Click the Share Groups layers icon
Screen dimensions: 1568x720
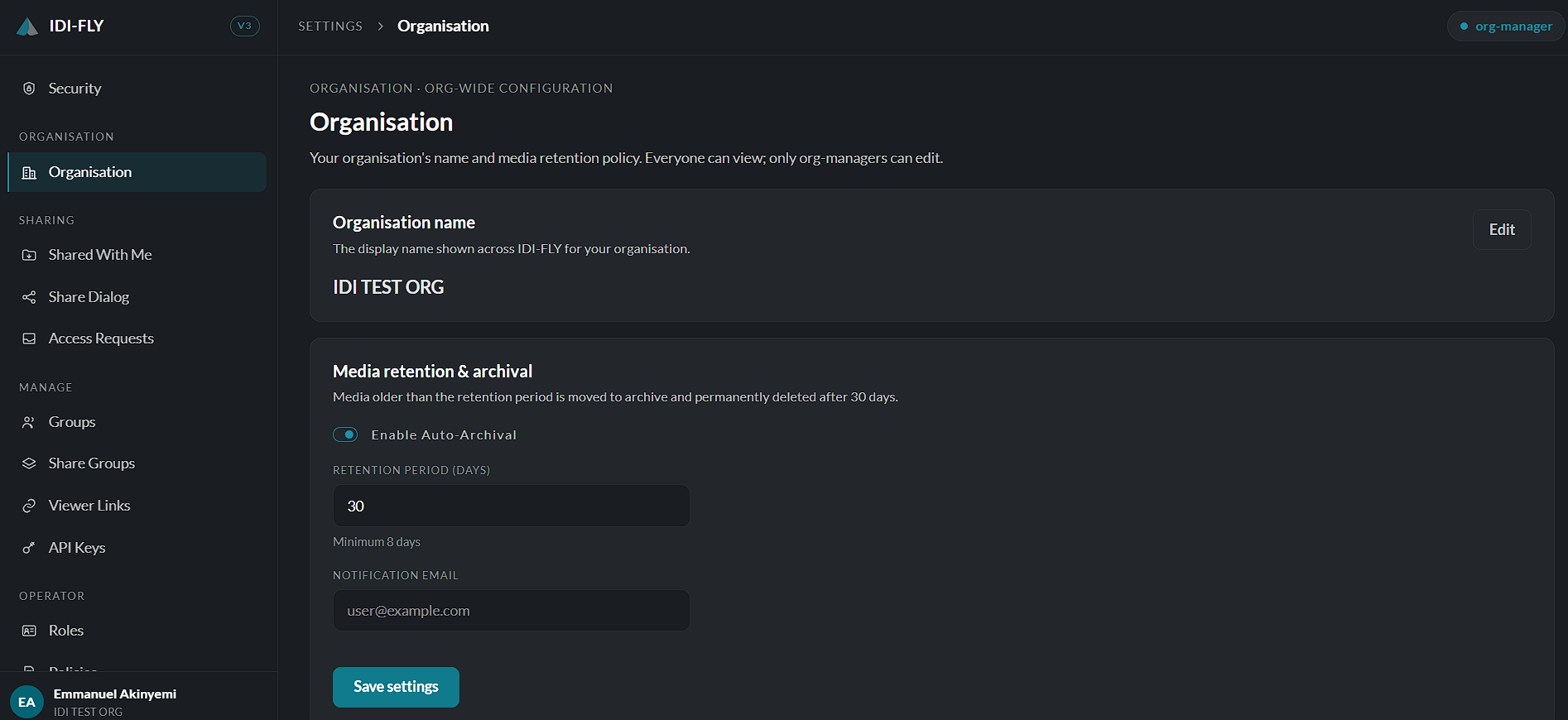pos(29,463)
